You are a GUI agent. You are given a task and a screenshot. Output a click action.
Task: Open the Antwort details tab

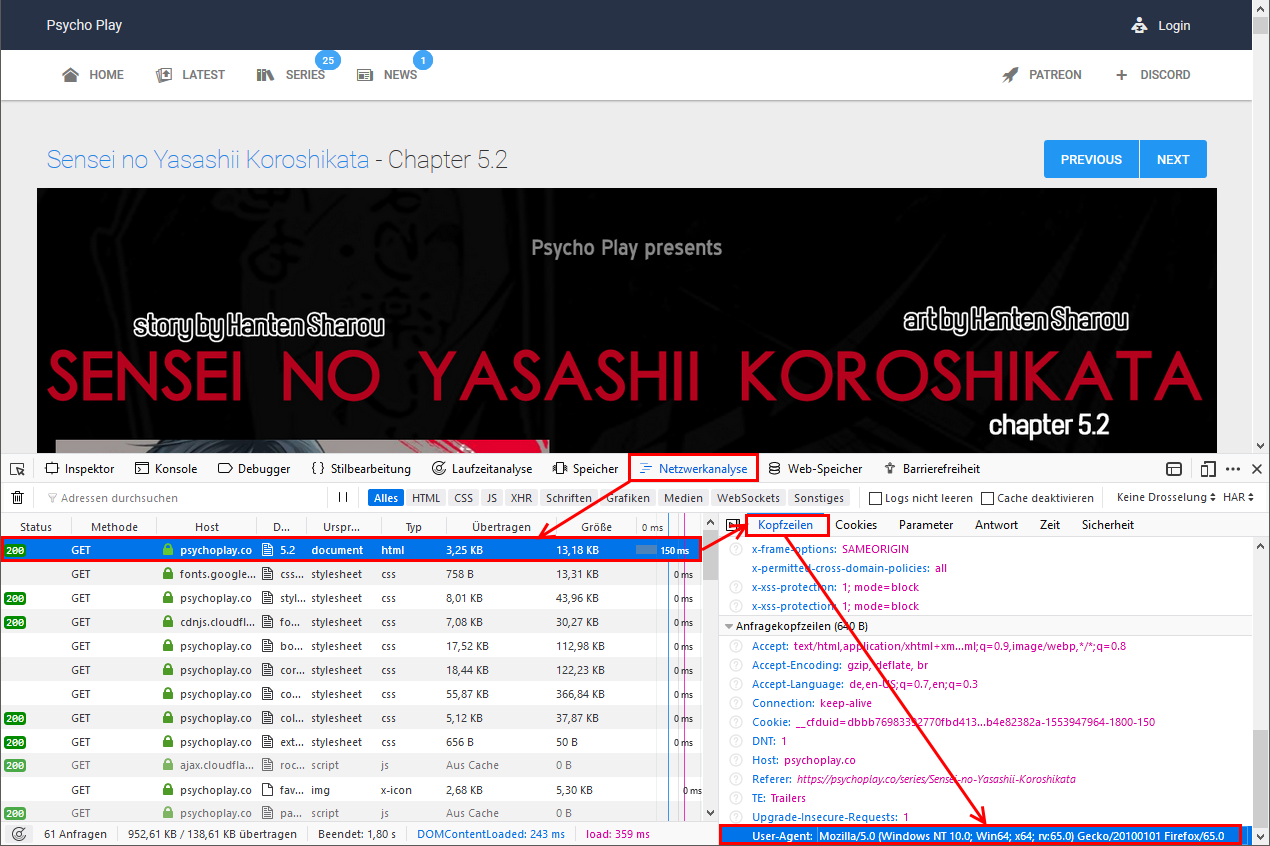(996, 525)
